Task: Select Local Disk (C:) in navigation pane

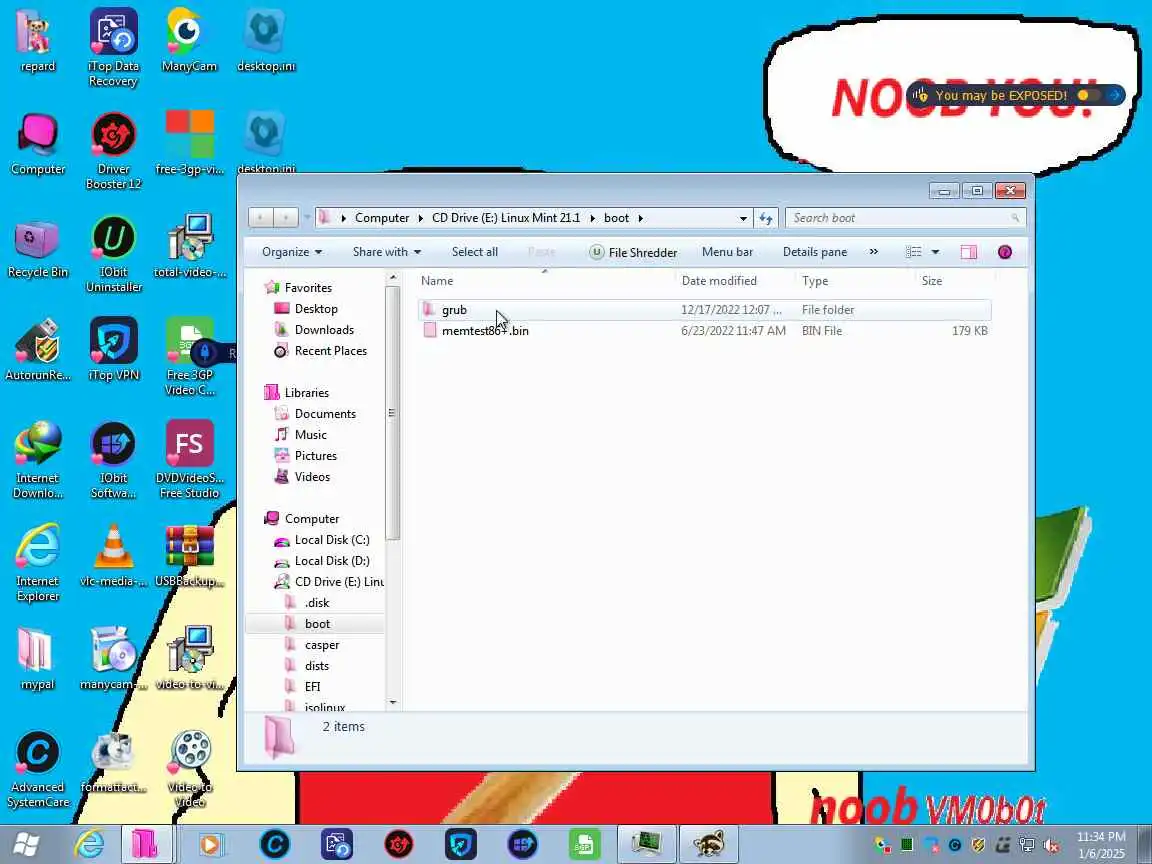Action: (x=322, y=540)
